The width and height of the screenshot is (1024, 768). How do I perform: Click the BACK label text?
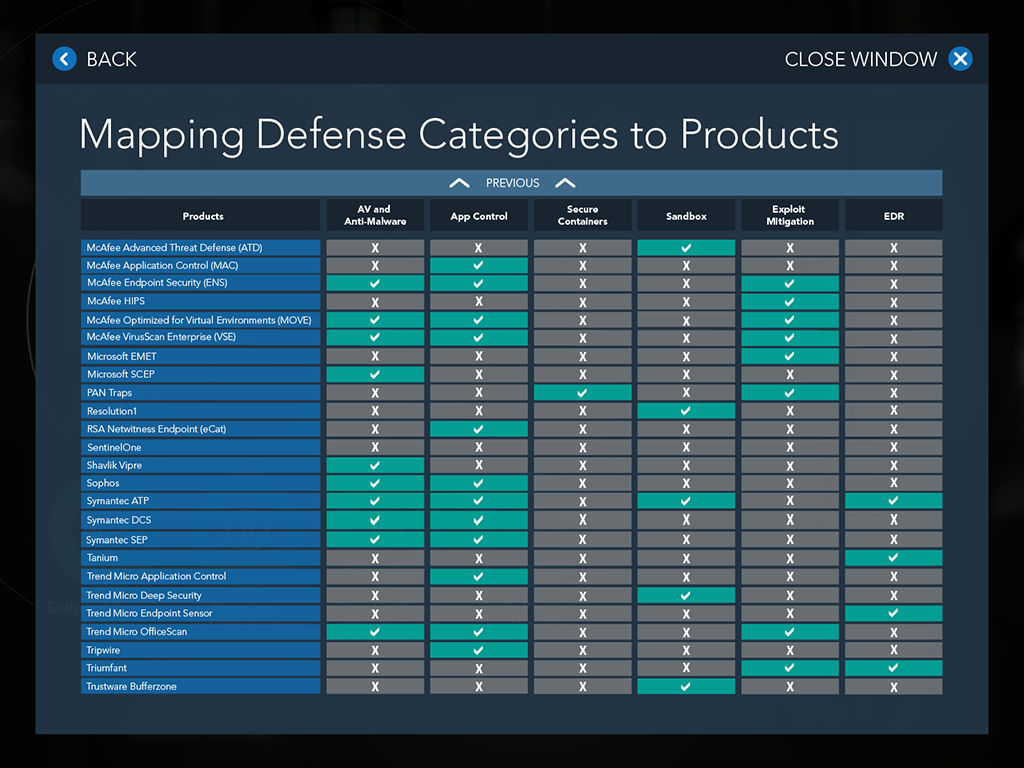click(112, 59)
